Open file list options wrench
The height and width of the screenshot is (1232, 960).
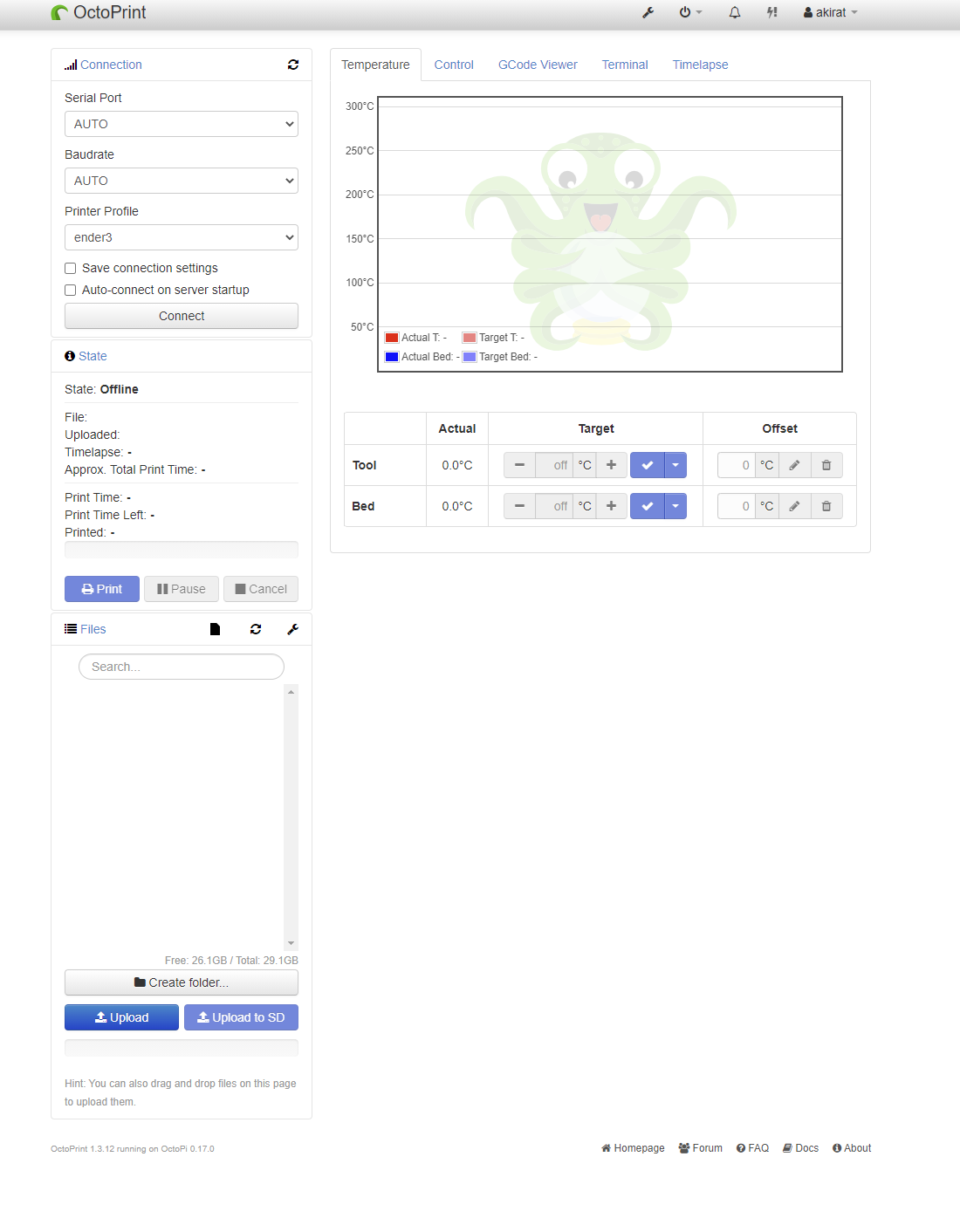pyautogui.click(x=293, y=629)
